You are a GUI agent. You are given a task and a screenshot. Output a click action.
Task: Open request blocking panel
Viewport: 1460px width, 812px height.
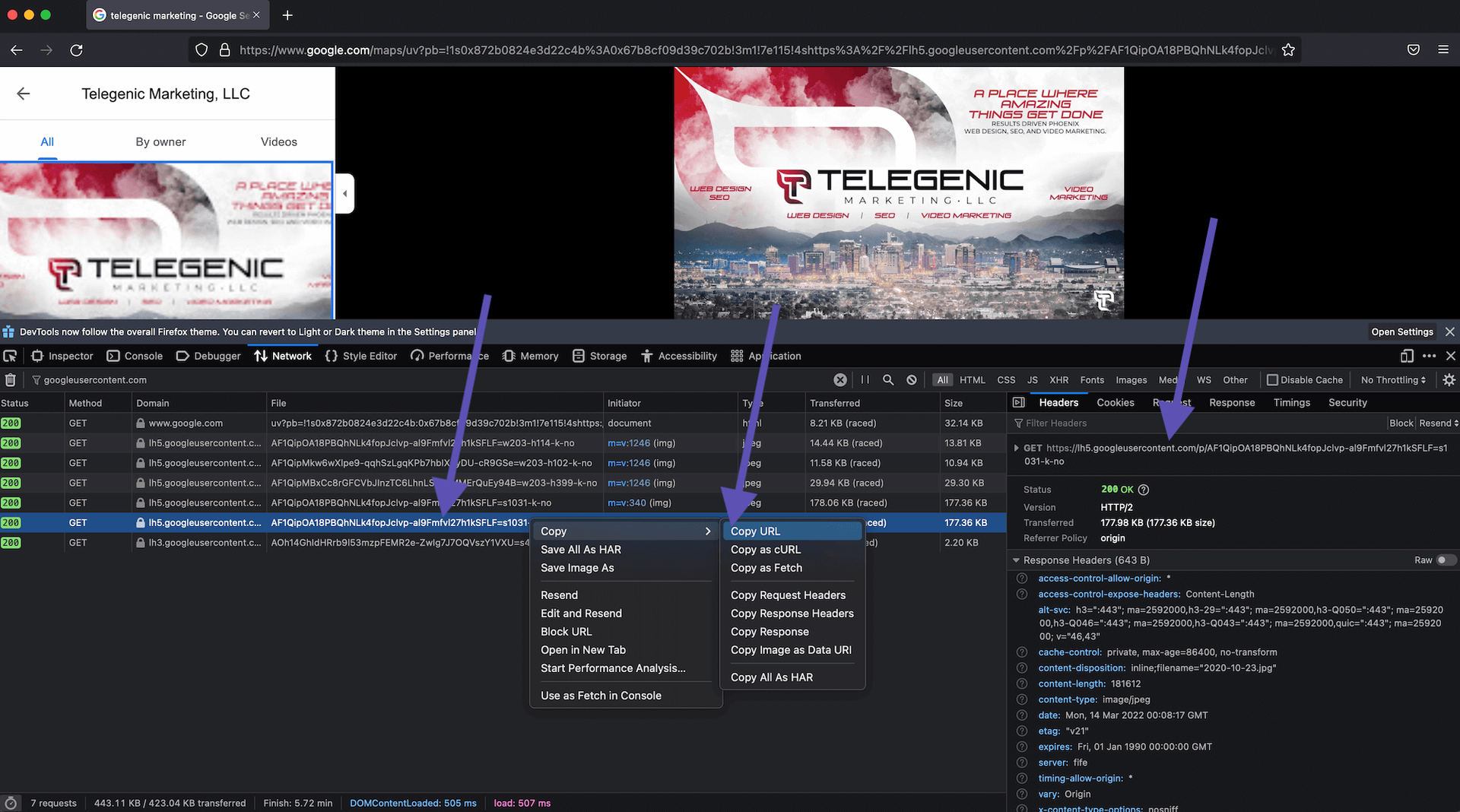pos(912,380)
